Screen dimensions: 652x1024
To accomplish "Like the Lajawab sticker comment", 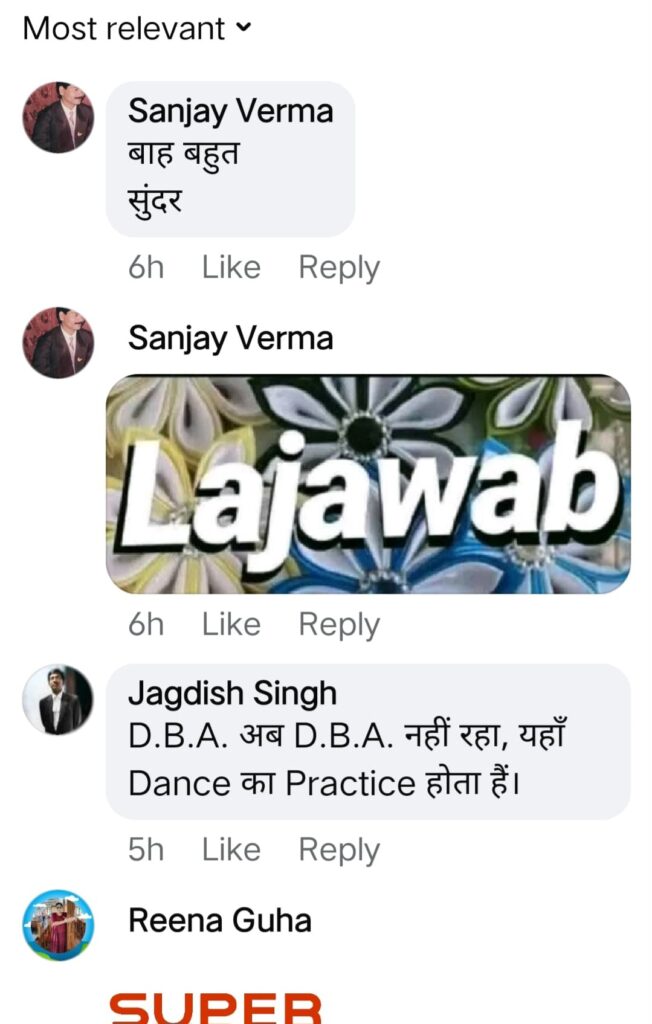I will click(x=231, y=624).
